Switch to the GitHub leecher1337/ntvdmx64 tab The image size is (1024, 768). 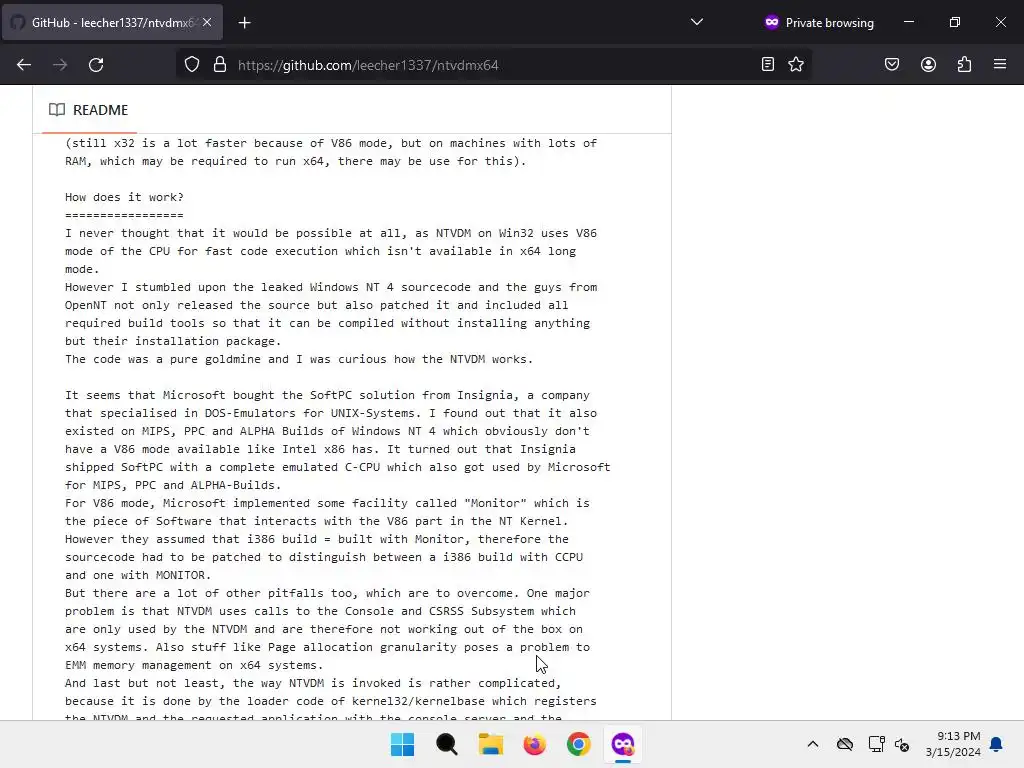click(x=112, y=22)
